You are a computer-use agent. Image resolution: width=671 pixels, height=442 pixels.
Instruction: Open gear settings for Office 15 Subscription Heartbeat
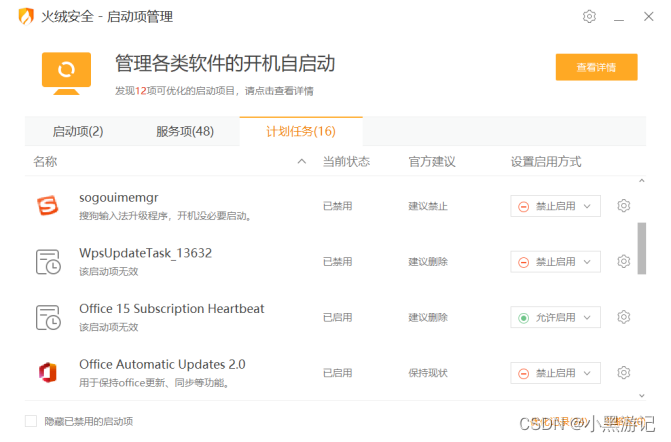click(x=623, y=317)
